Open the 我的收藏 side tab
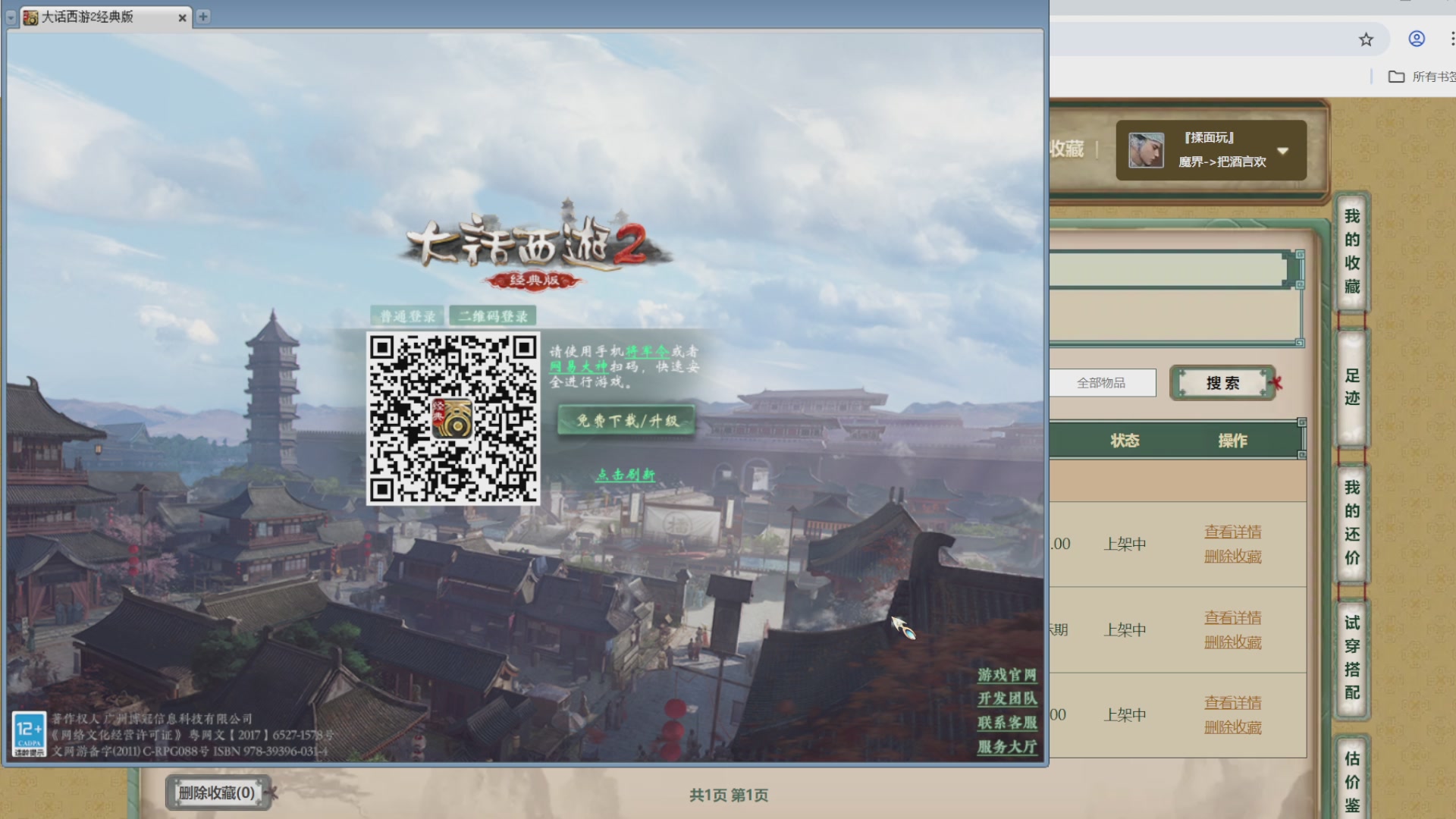 tap(1352, 252)
